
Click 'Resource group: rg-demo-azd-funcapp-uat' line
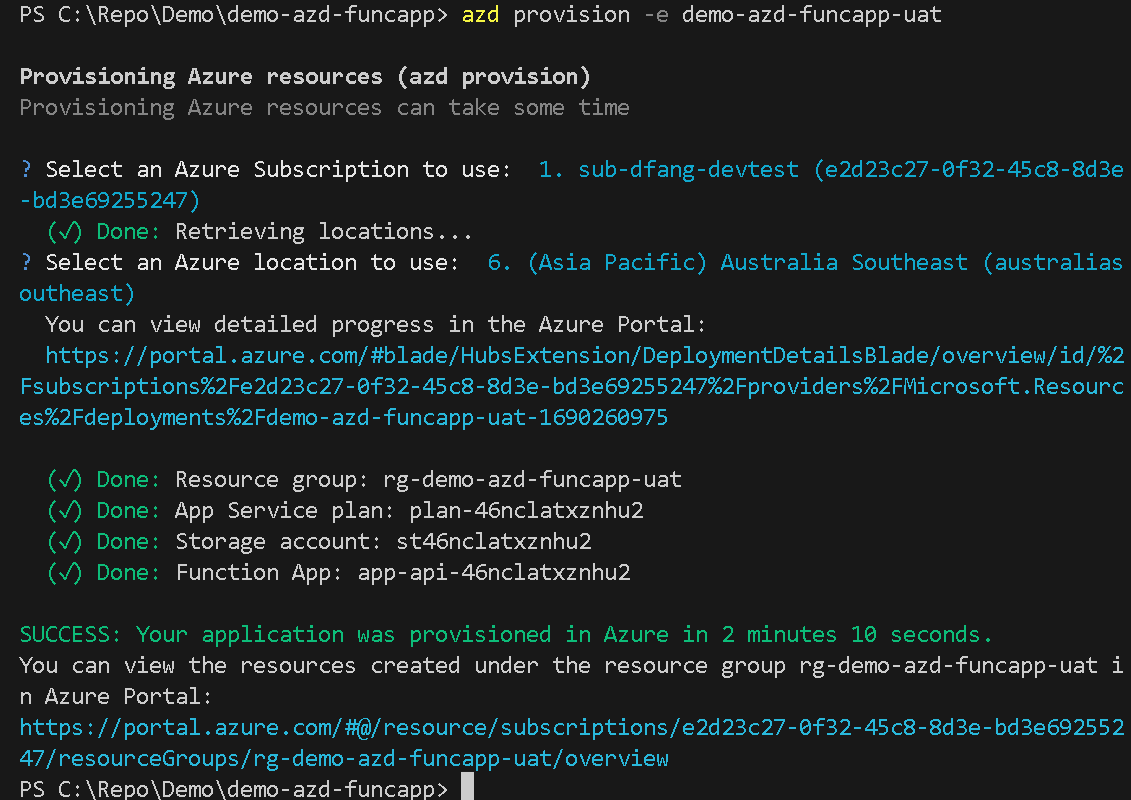point(428,480)
